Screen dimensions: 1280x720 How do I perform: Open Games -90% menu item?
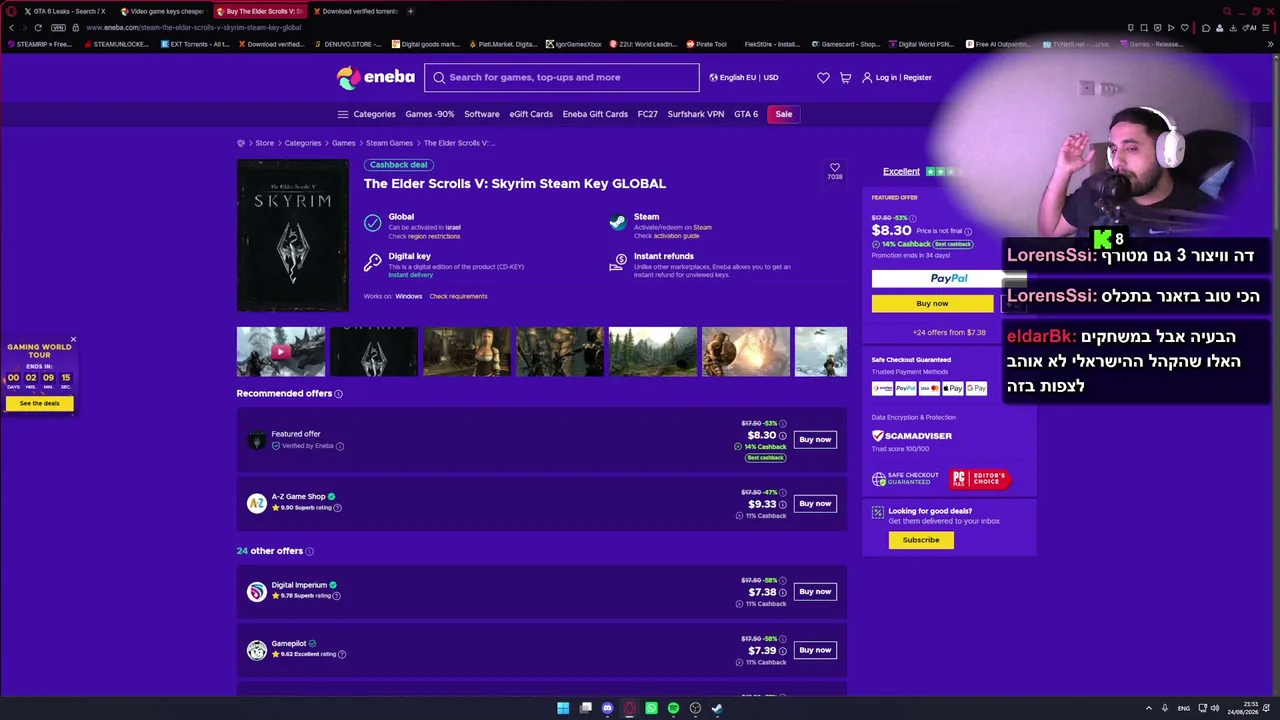pos(430,114)
